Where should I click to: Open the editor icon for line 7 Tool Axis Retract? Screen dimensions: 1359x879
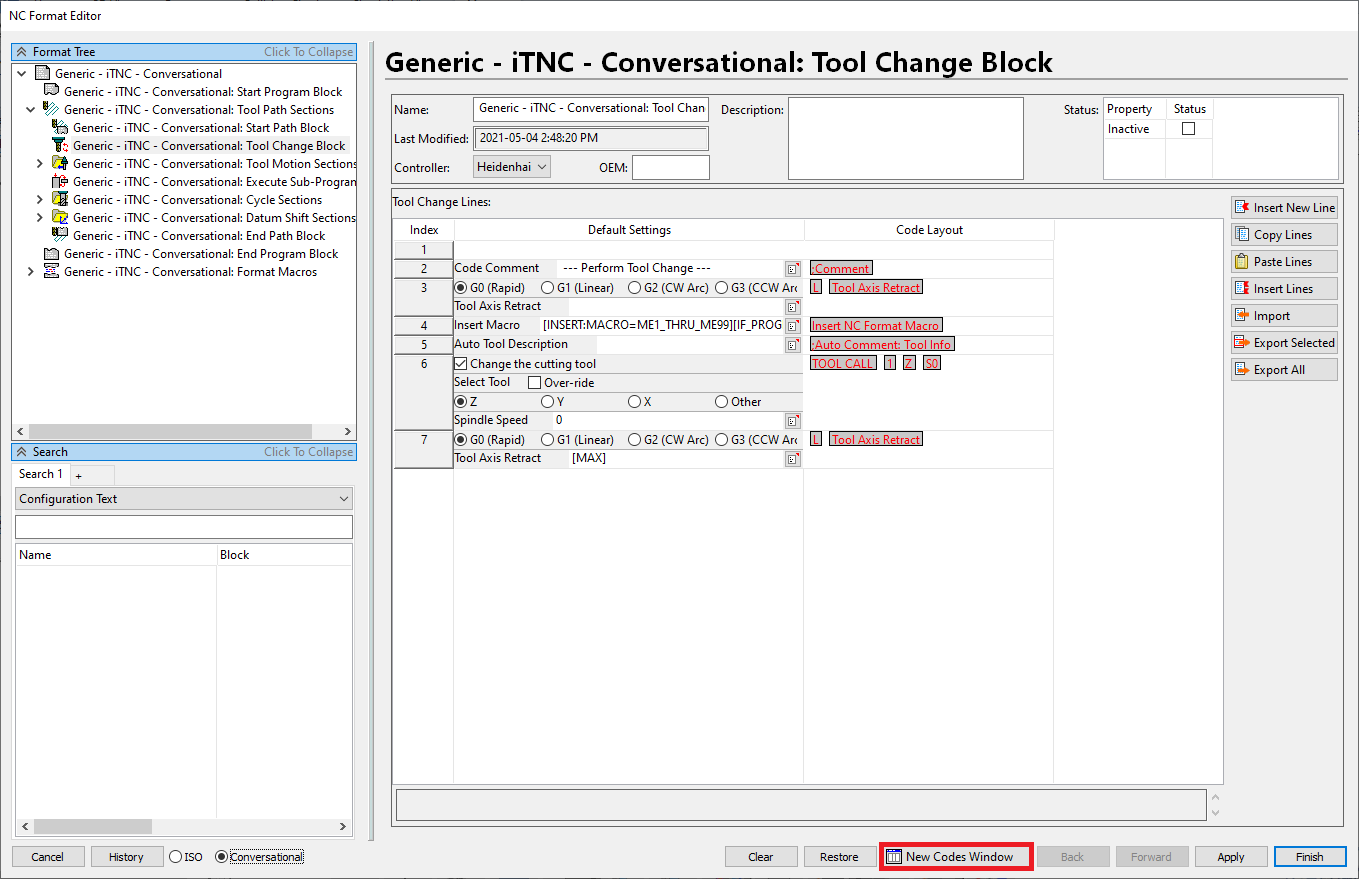point(792,459)
